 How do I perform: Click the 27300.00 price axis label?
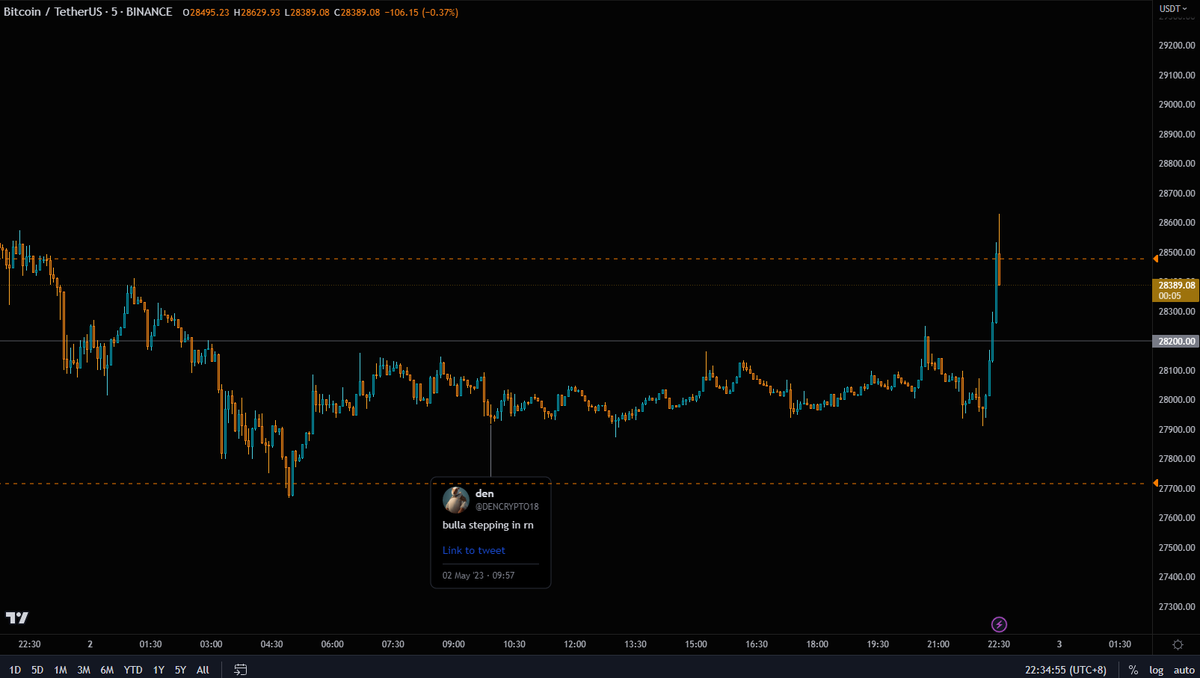[1176, 607]
